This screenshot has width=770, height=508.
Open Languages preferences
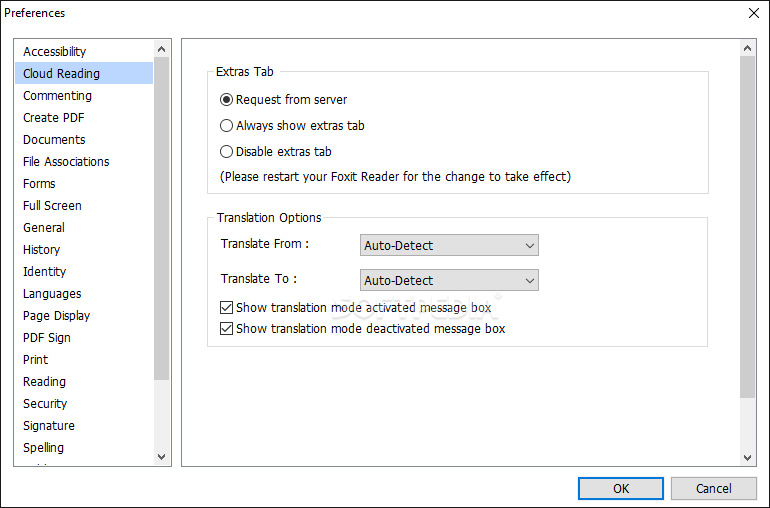pyautogui.click(x=84, y=293)
